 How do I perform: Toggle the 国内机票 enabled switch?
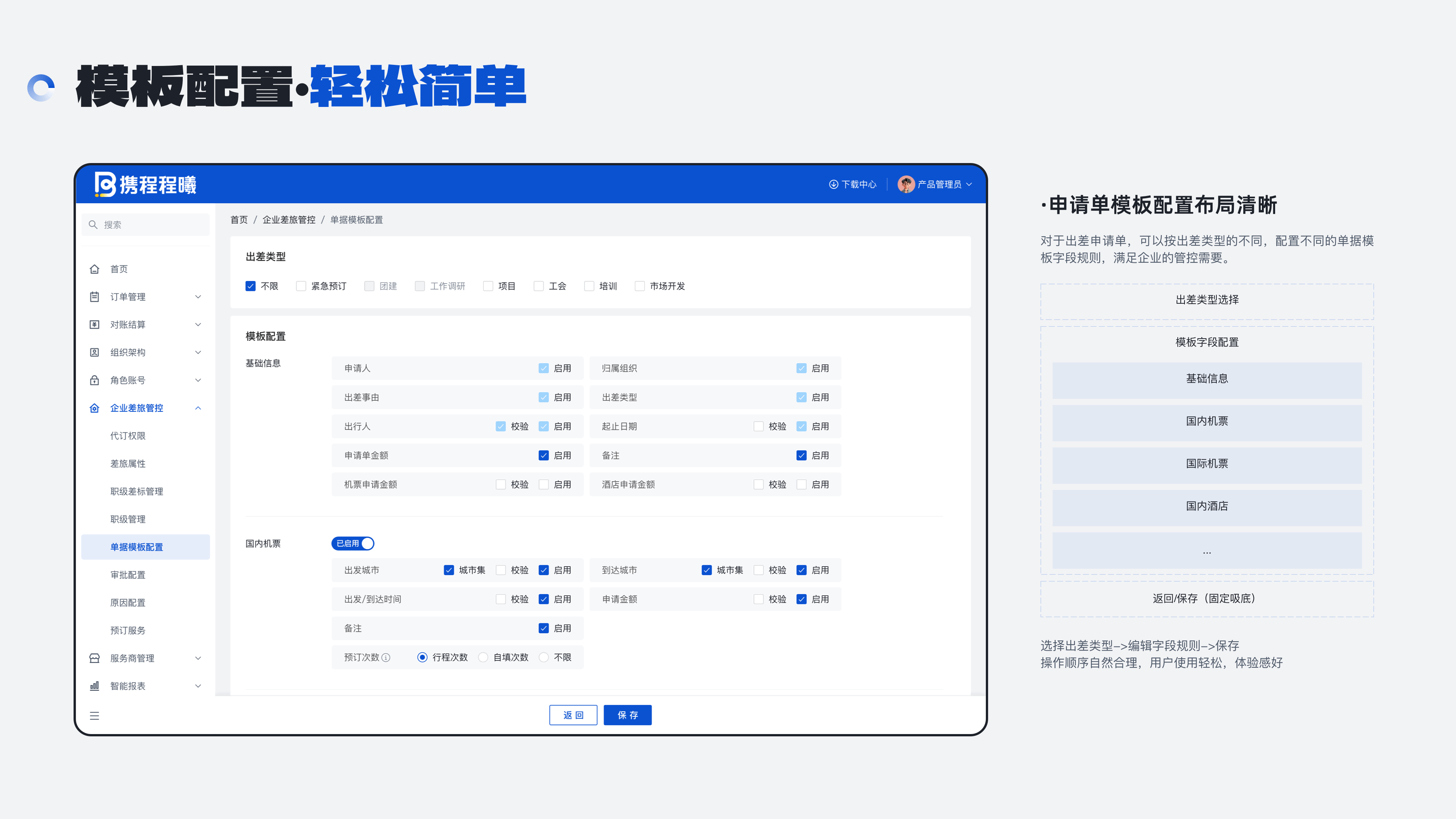pos(353,543)
